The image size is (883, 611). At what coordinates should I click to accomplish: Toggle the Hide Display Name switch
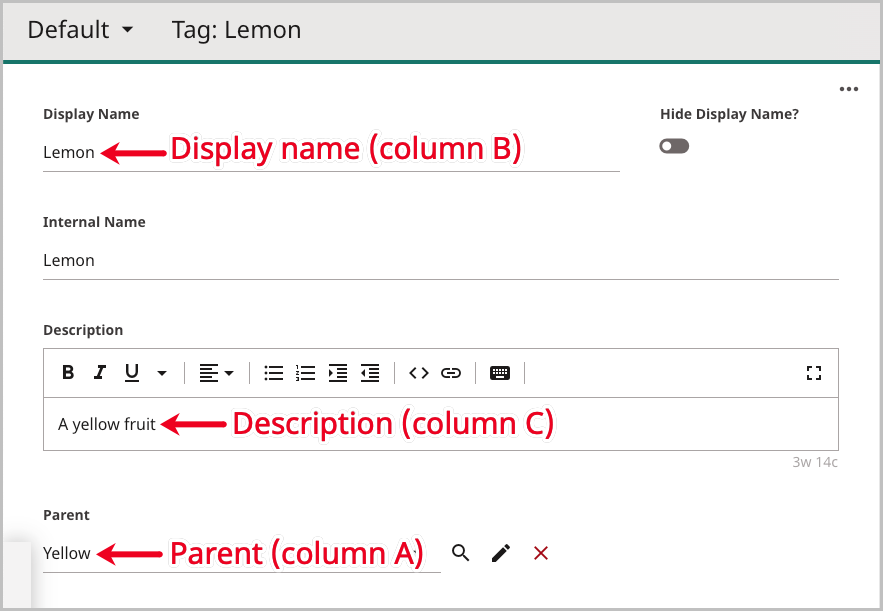[x=674, y=146]
